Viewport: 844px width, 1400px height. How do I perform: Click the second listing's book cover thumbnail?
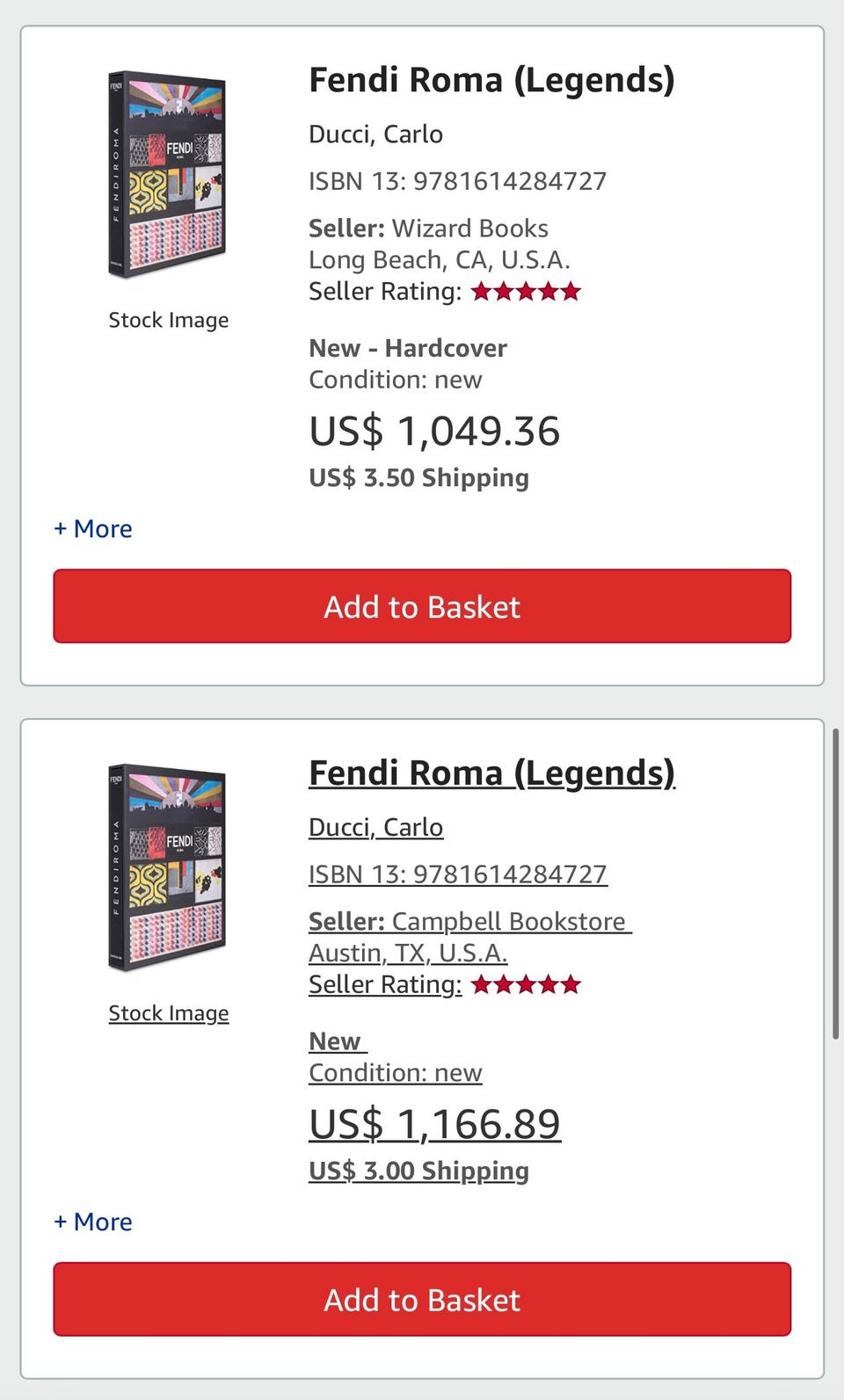(x=167, y=868)
